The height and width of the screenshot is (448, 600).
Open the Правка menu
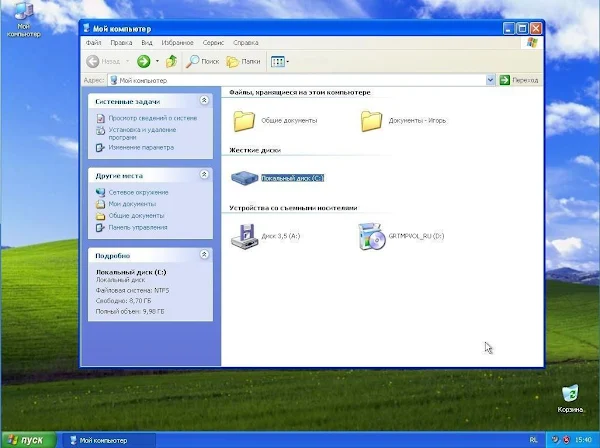coord(121,42)
